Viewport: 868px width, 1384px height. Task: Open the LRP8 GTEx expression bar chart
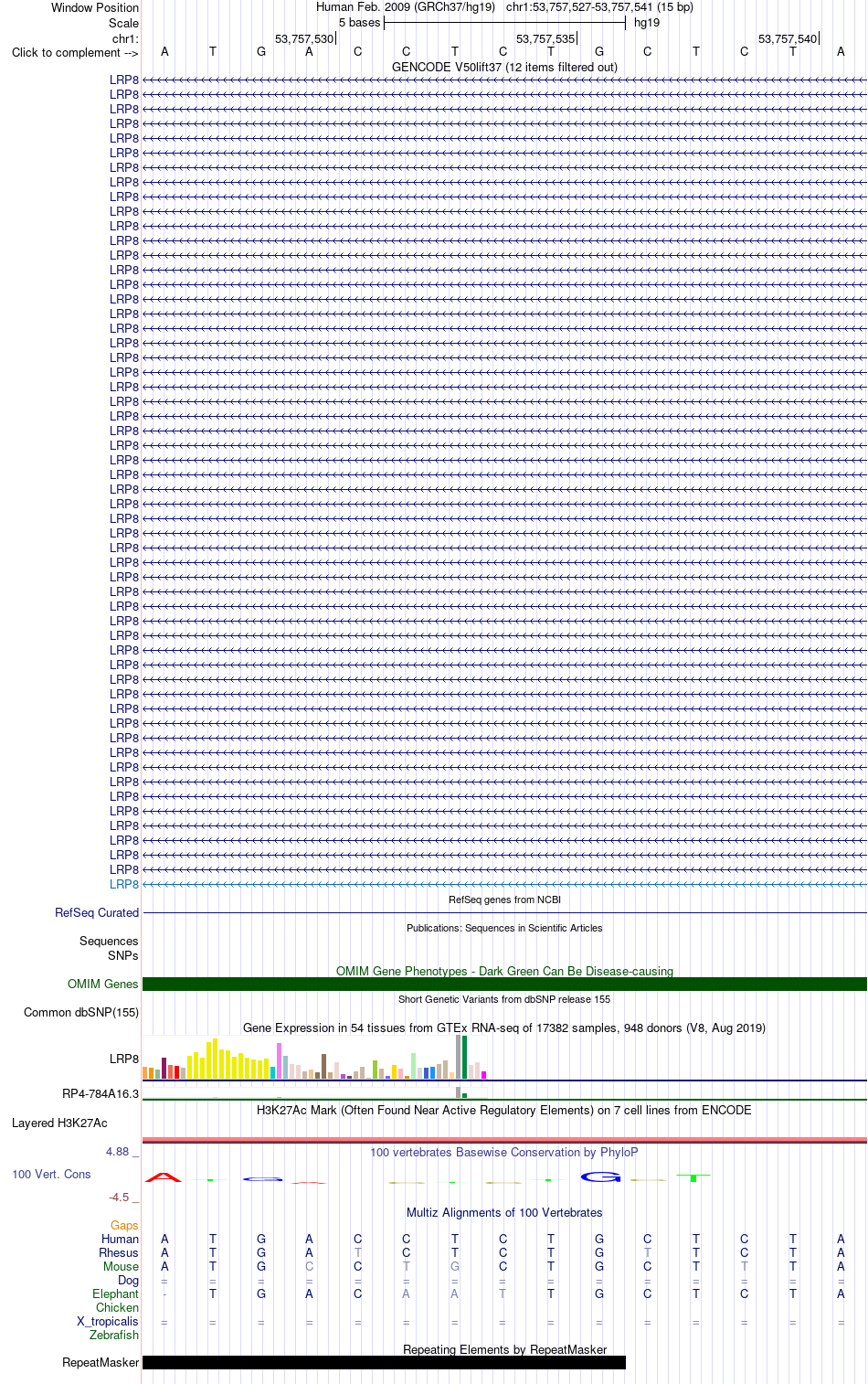315,1058
